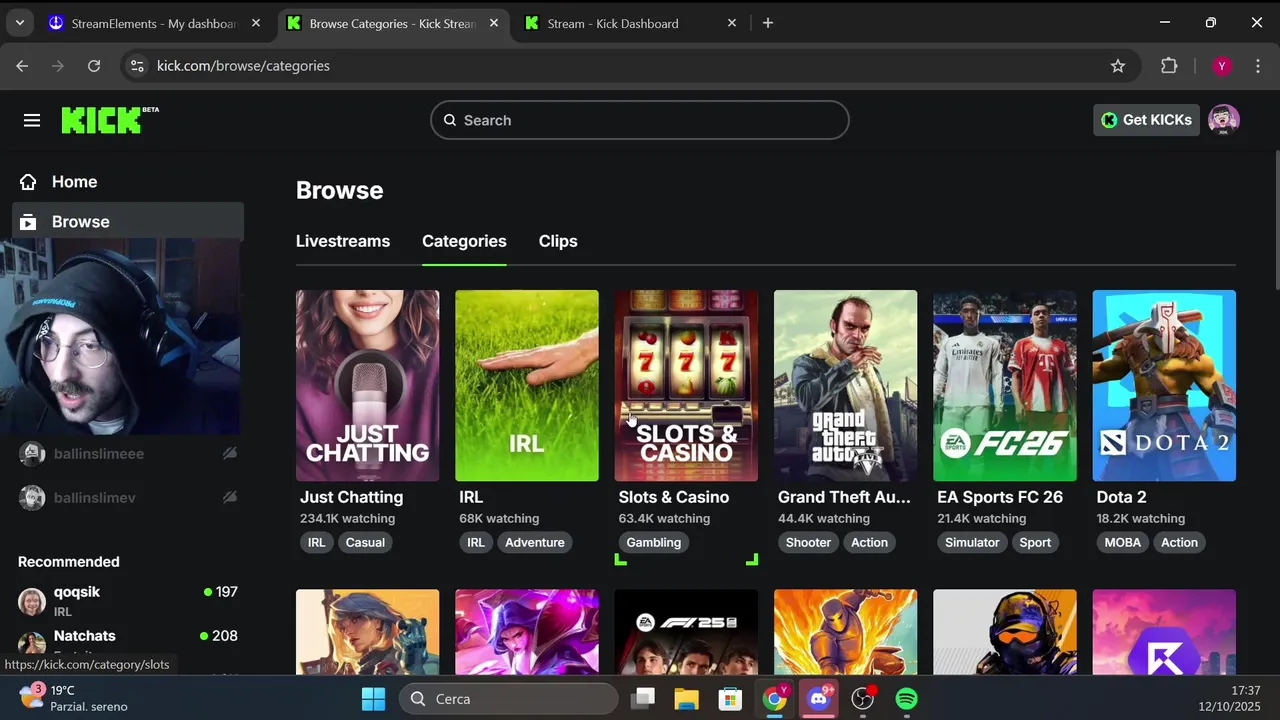Close the Stream - Kick Dashboard tab

(732, 23)
